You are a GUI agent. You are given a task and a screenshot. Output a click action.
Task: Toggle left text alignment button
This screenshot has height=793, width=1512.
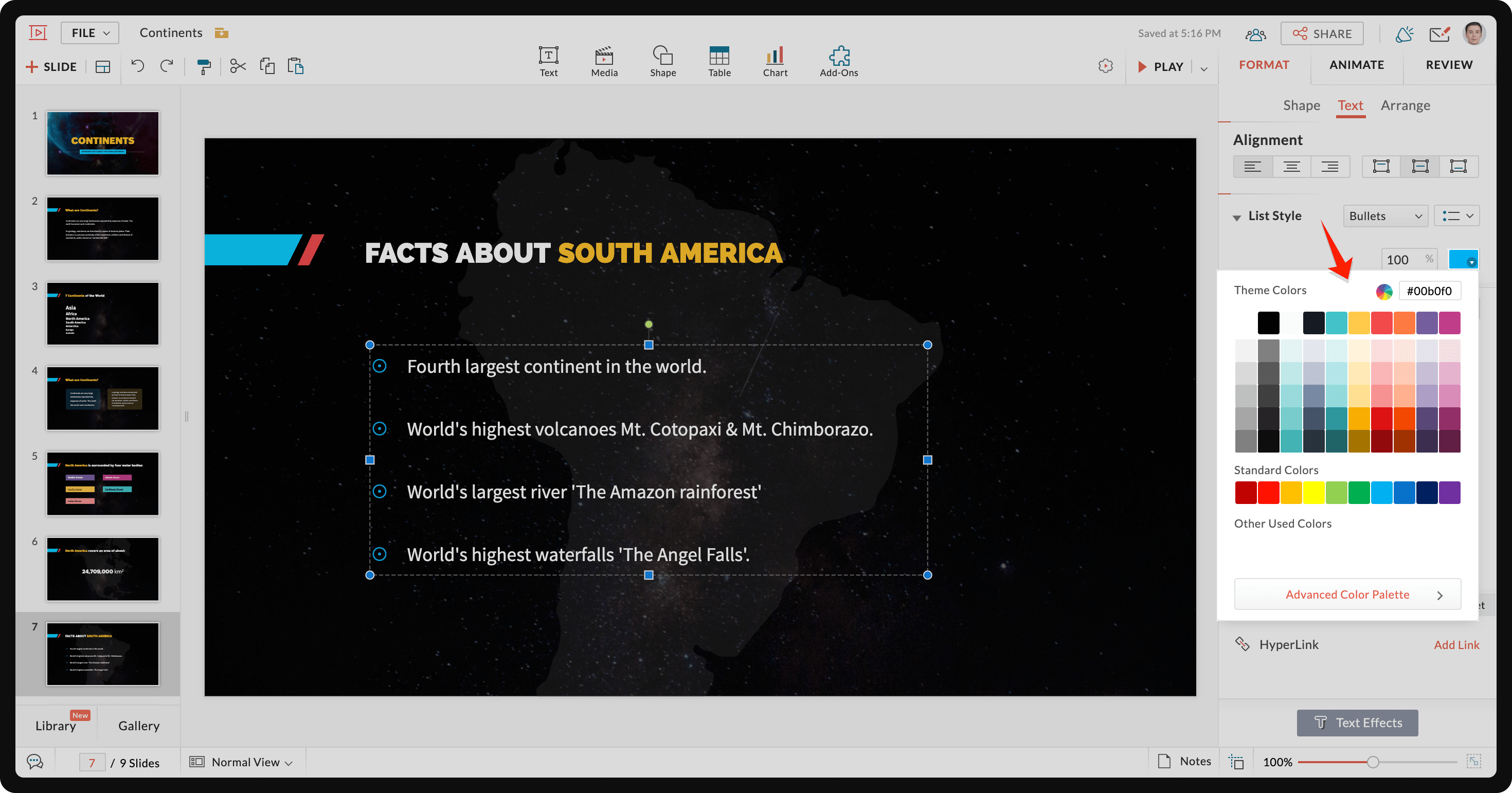point(1253,167)
